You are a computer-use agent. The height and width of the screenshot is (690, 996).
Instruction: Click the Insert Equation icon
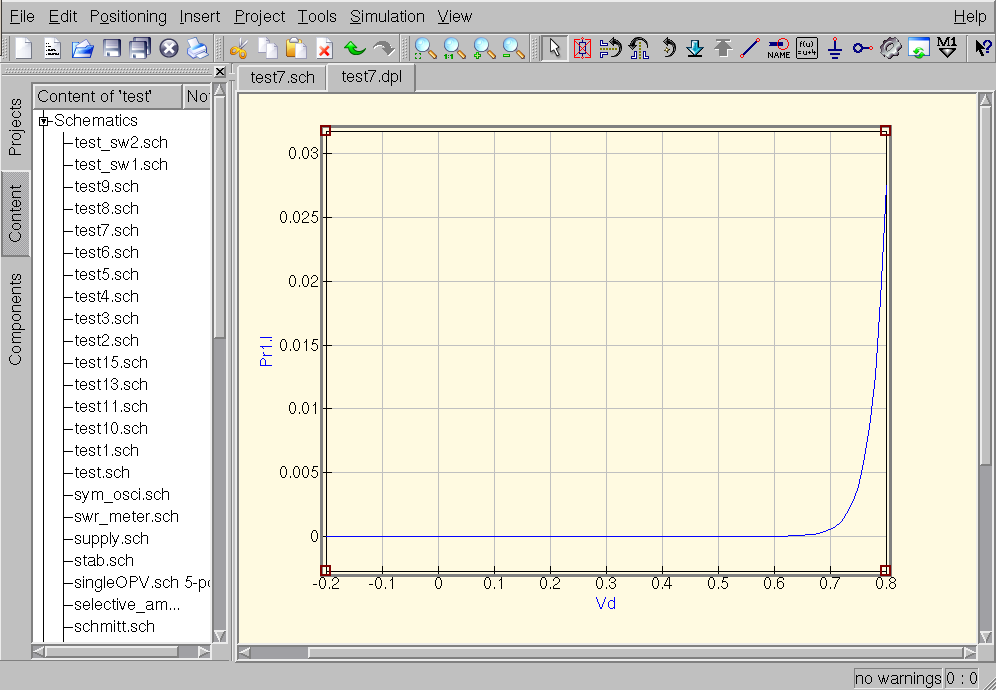[806, 48]
